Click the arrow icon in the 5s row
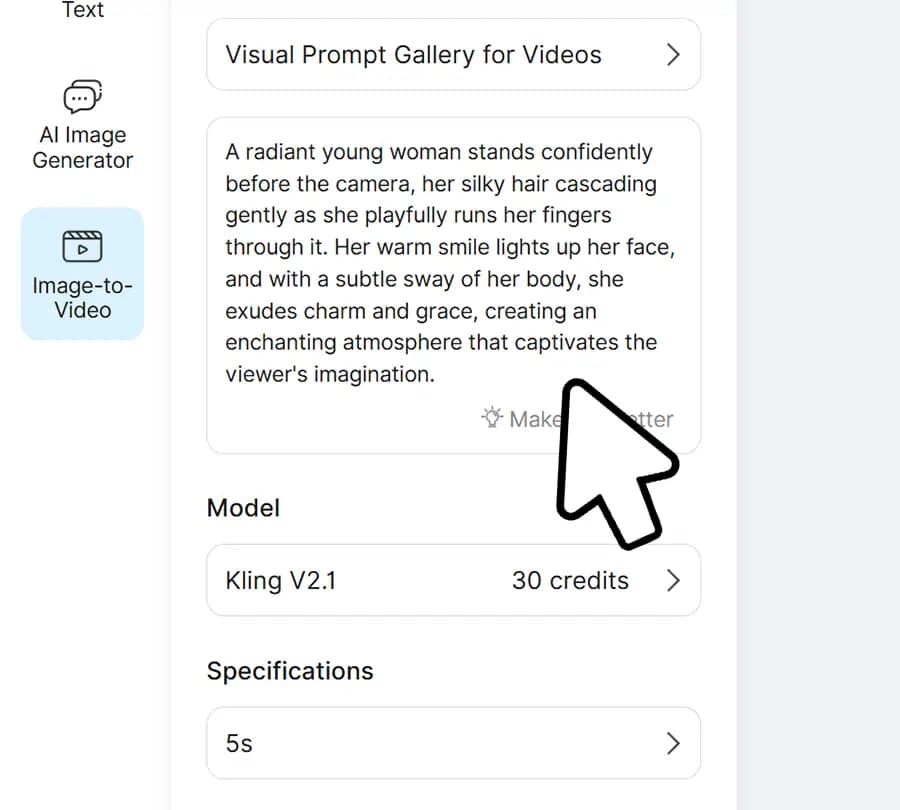Viewport: 900px width, 810px height. pos(673,743)
